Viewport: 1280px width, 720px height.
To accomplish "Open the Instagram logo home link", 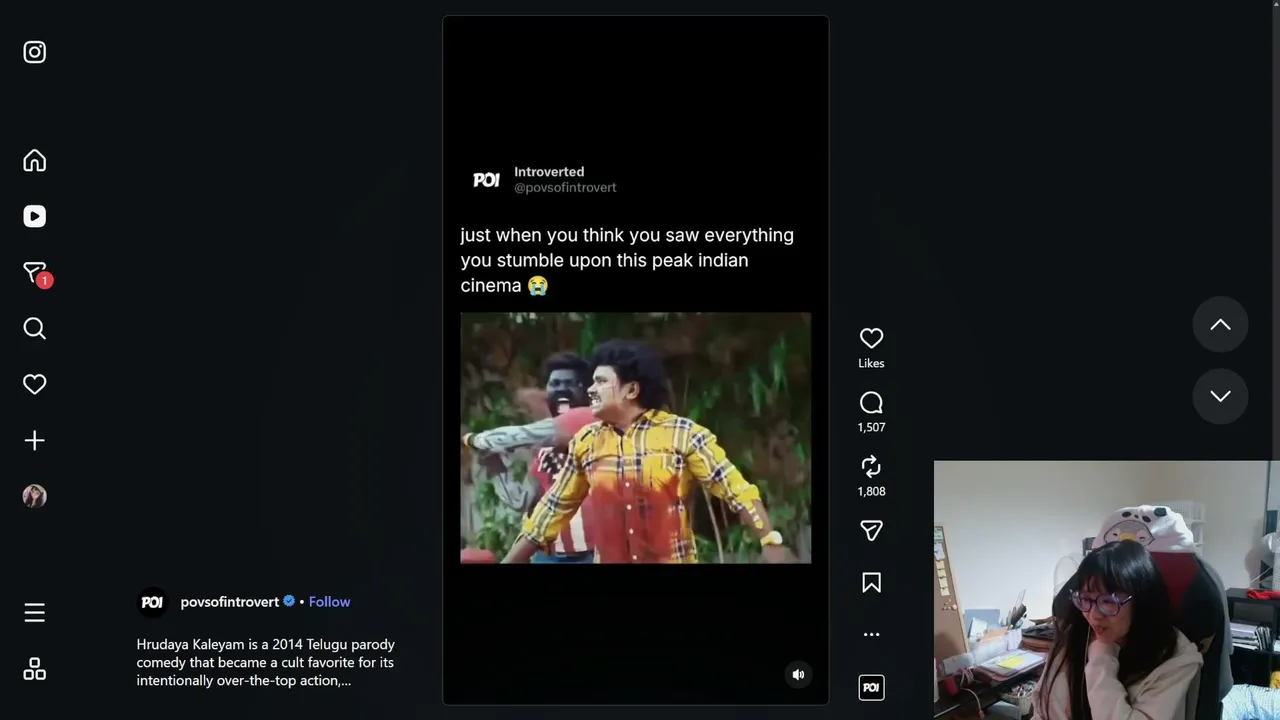I will pyautogui.click(x=35, y=52).
